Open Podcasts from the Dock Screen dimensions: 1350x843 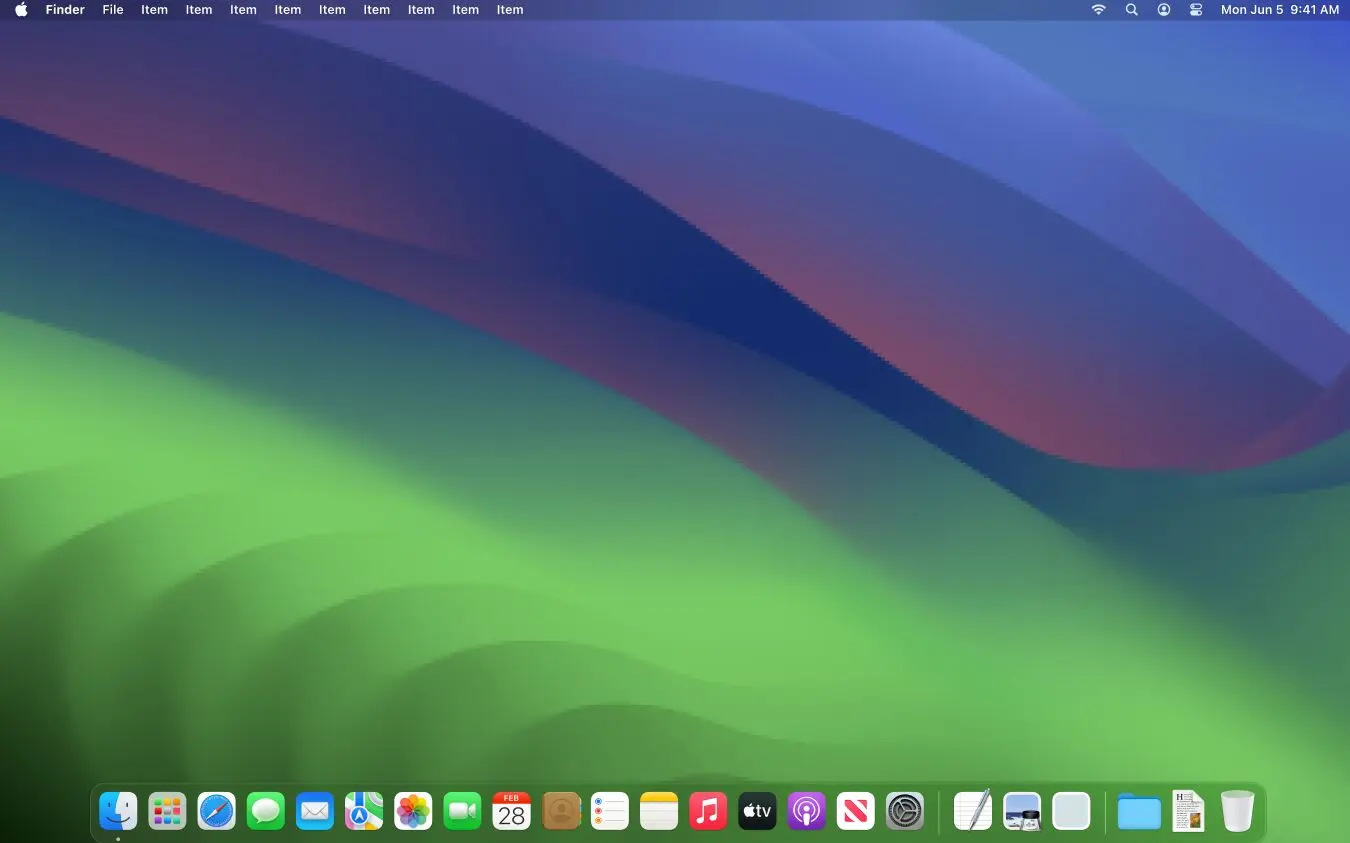pyautogui.click(x=806, y=811)
